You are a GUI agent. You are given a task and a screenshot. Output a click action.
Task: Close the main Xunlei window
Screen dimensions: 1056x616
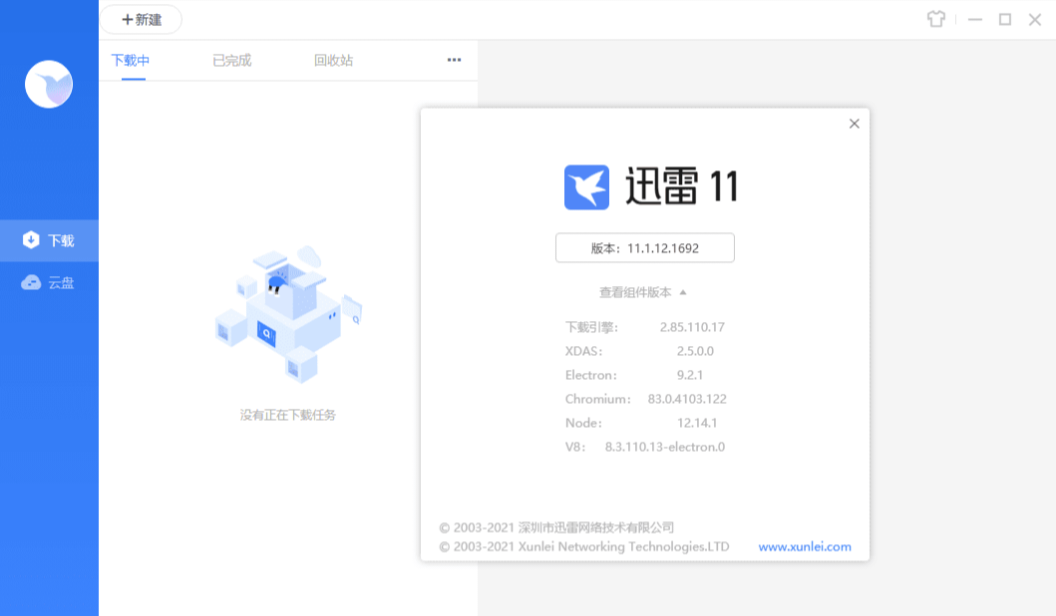pyautogui.click(x=1035, y=20)
